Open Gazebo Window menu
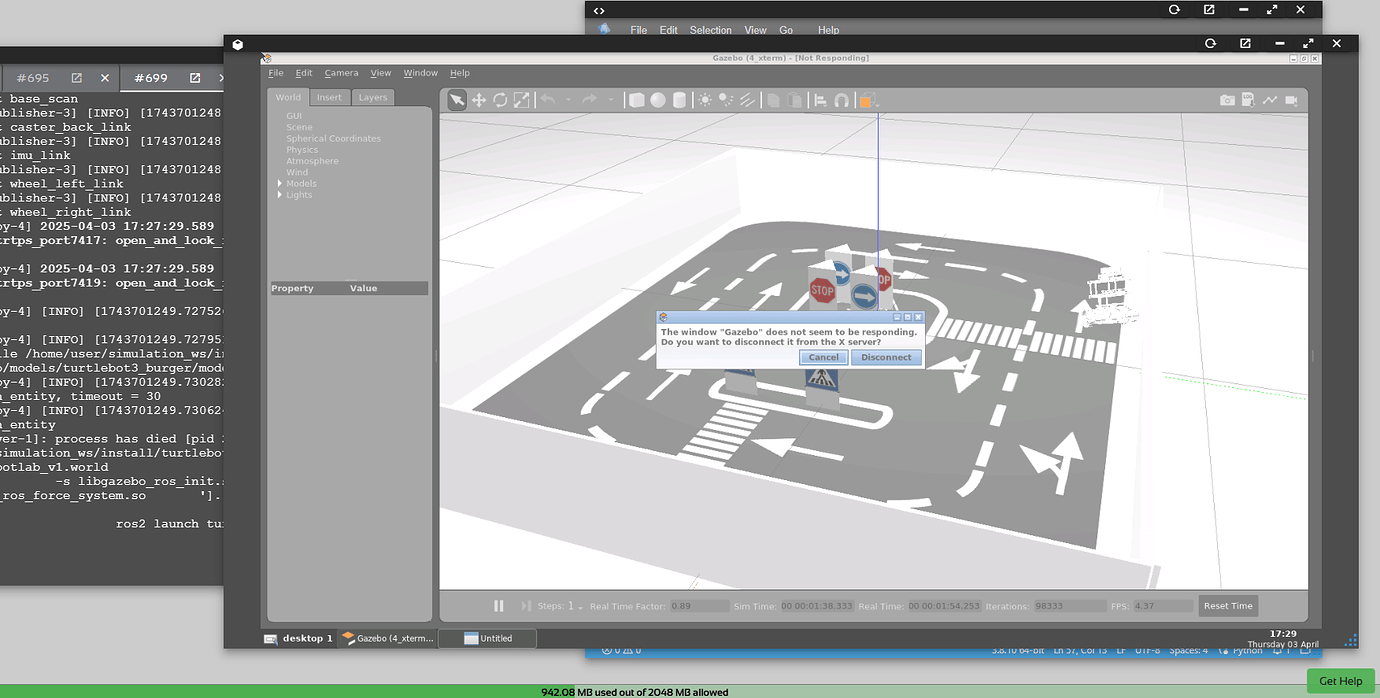 tap(421, 73)
